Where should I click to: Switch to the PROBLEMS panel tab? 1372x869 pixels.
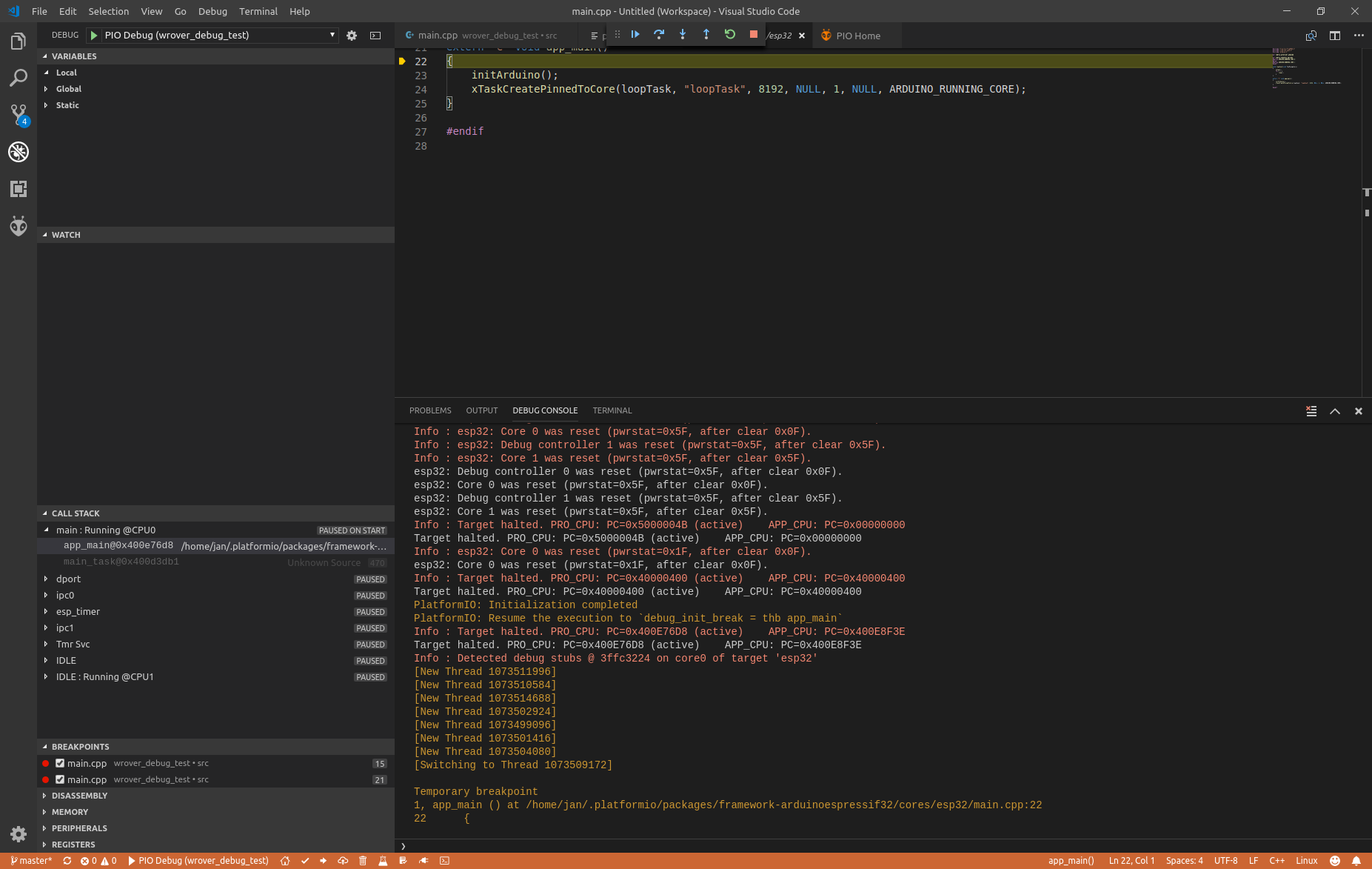[430, 410]
